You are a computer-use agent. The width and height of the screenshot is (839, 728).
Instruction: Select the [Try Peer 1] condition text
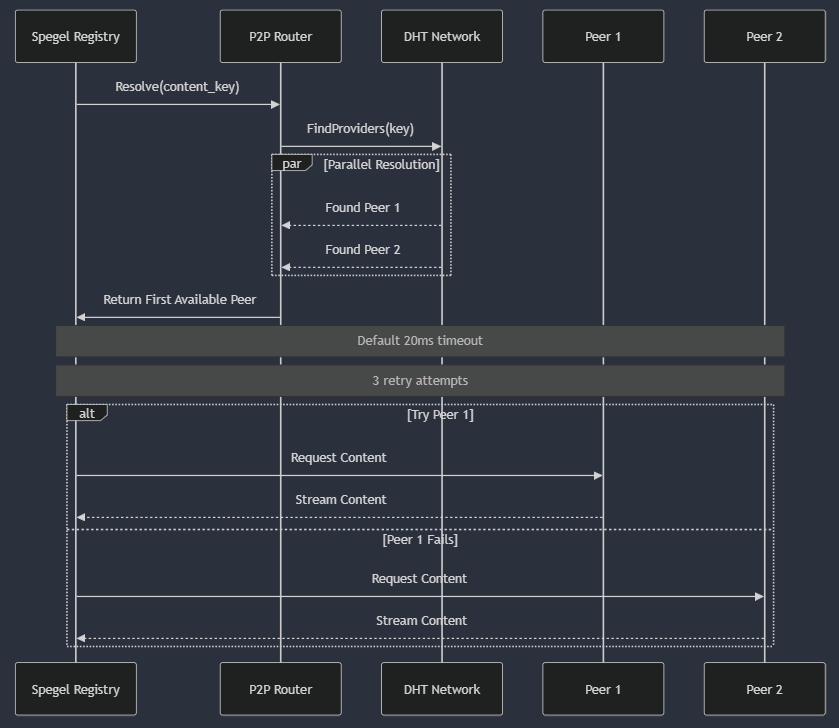click(x=440, y=414)
